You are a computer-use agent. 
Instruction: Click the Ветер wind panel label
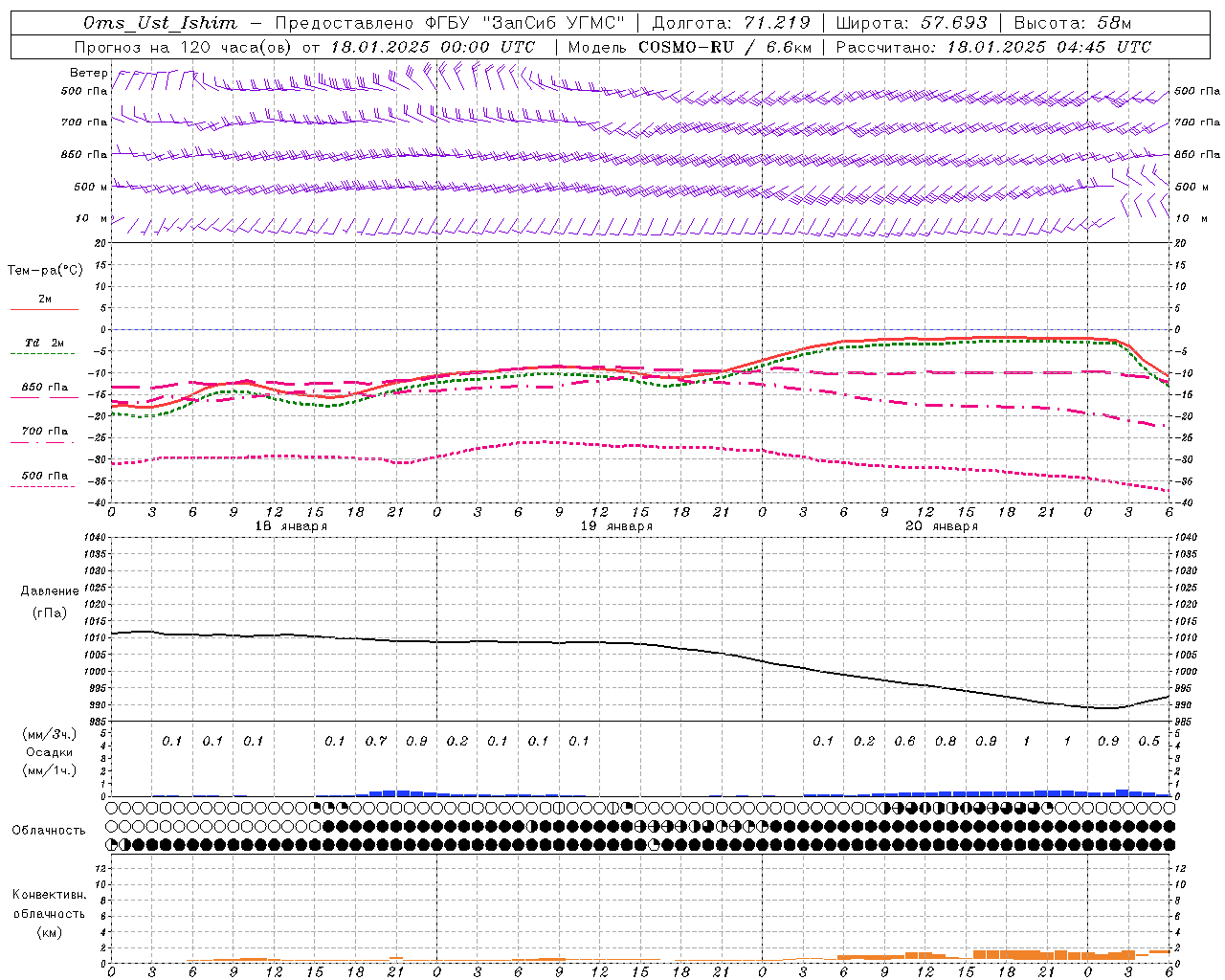pos(88,73)
